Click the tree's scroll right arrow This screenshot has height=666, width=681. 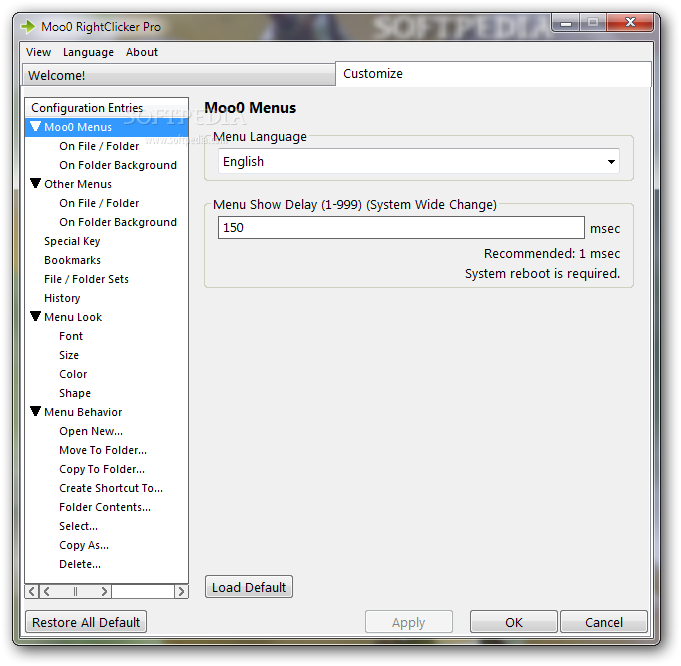point(181,591)
